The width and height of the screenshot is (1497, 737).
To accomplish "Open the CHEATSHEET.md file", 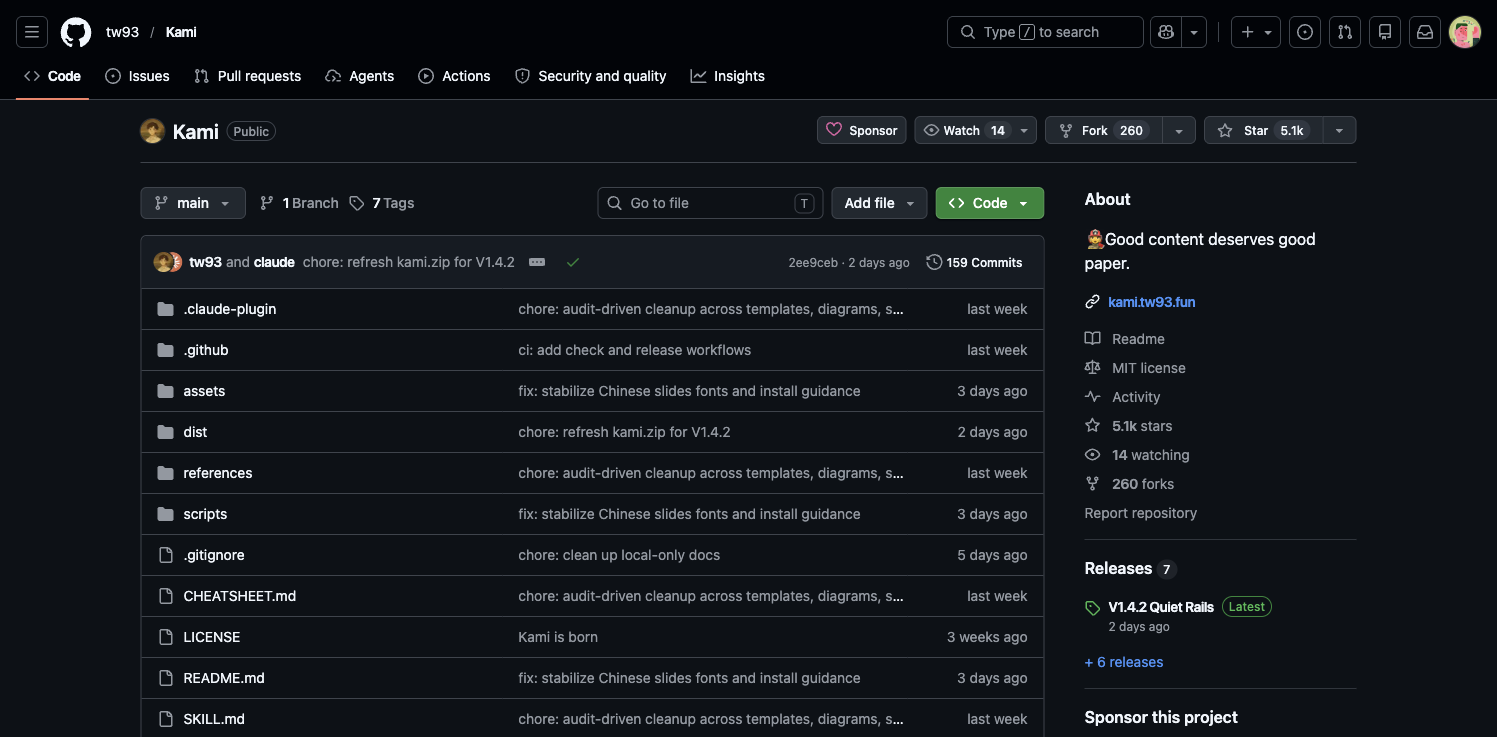I will (240, 596).
